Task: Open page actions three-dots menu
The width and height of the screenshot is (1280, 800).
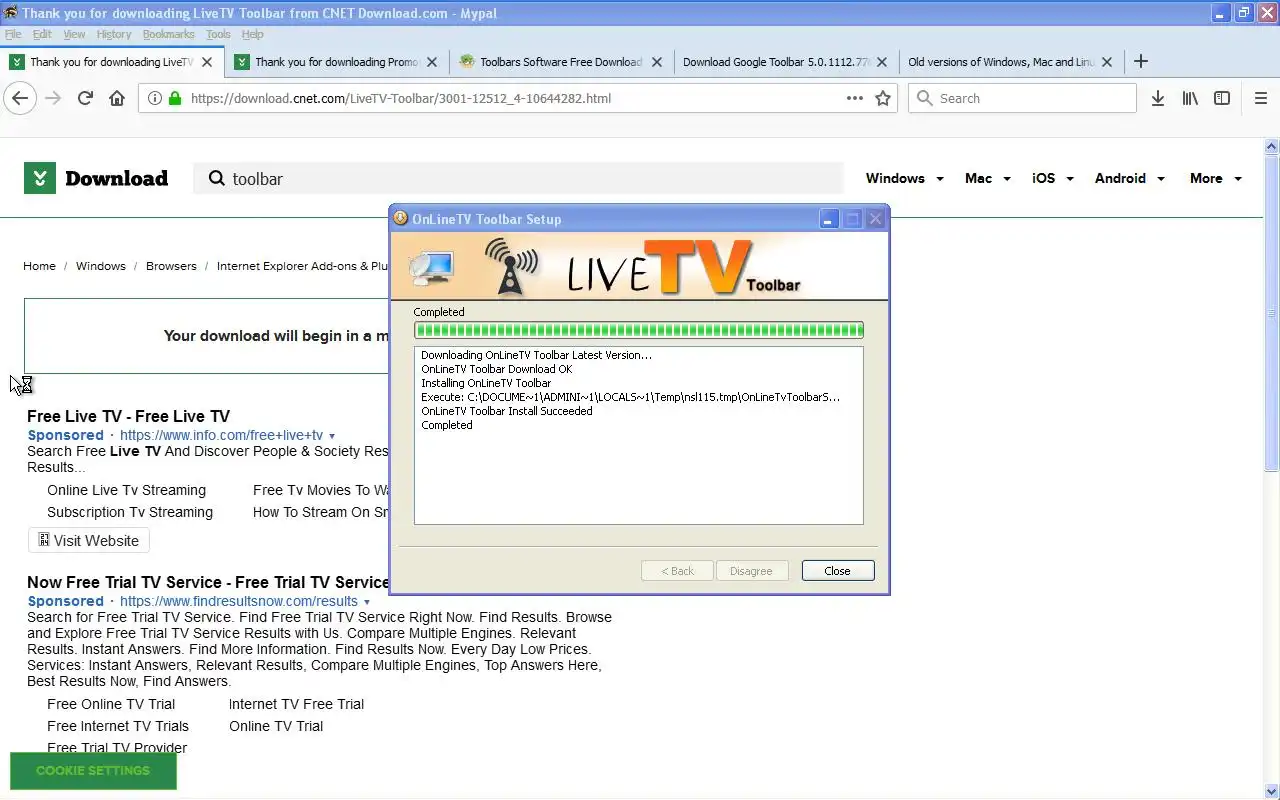Action: click(855, 98)
